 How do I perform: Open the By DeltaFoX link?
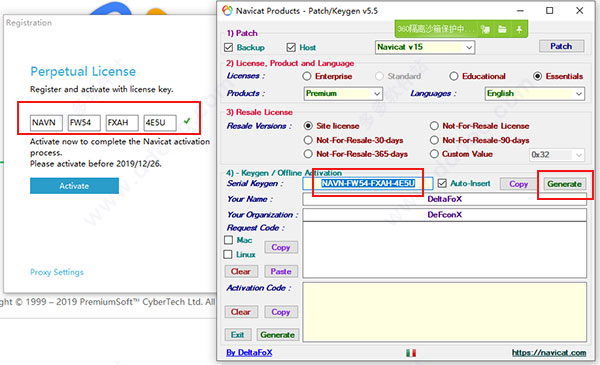(249, 352)
